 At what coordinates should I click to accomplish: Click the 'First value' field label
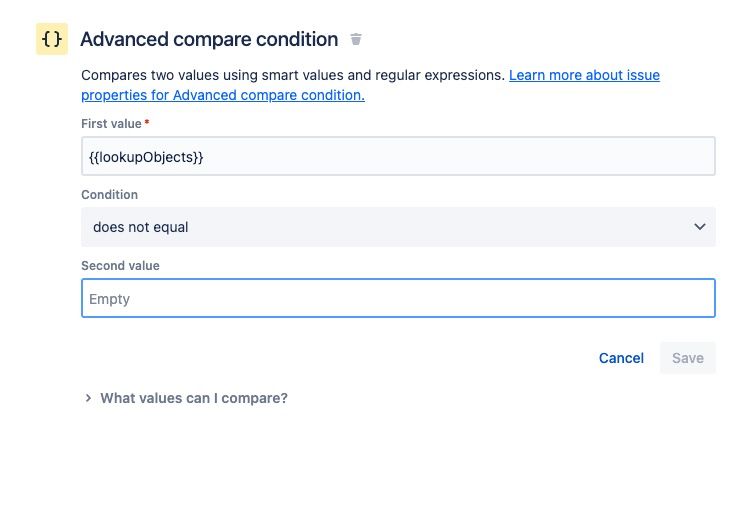tap(112, 123)
